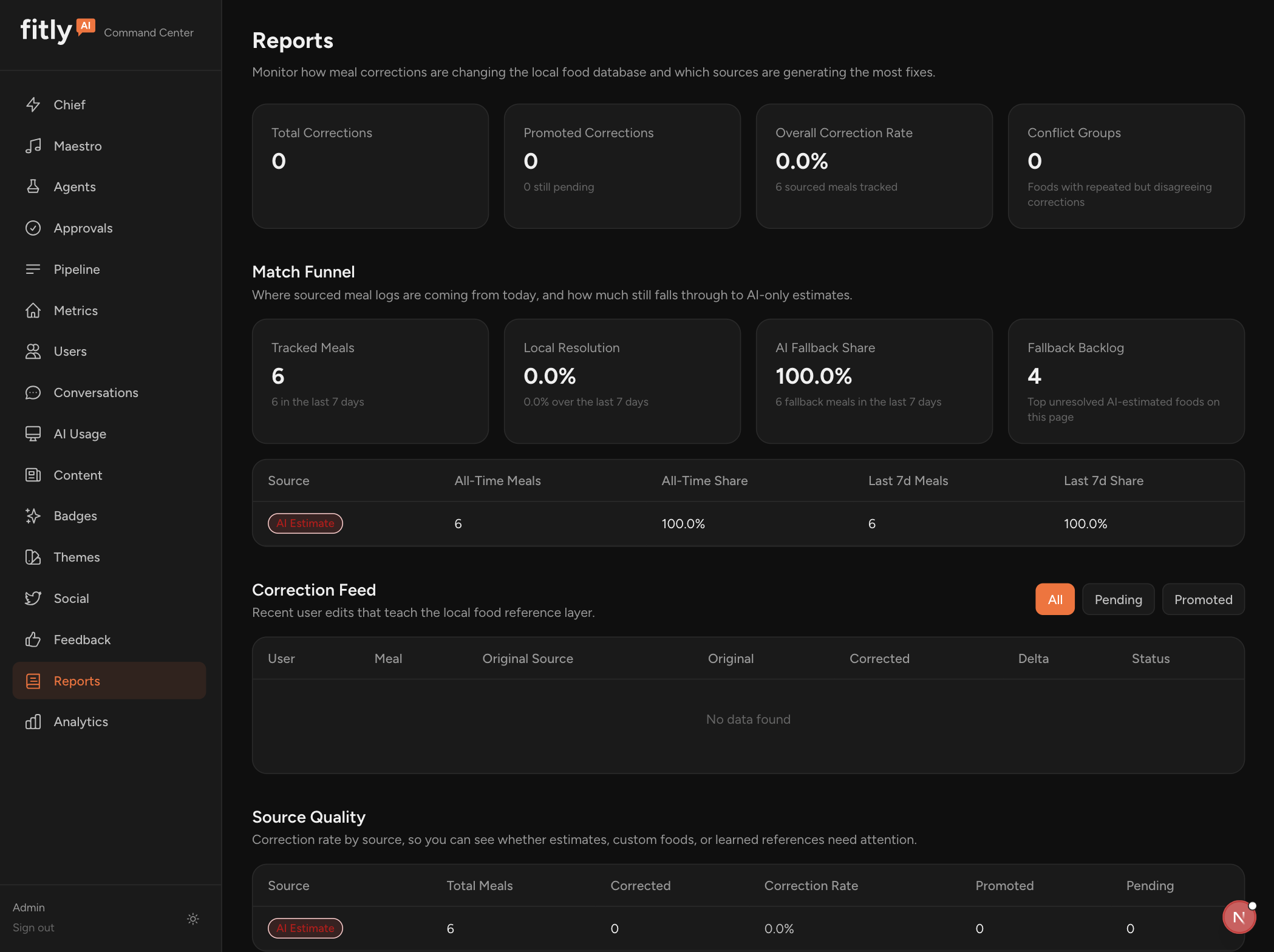Open the Badges sparkle icon
This screenshot has width=1274, height=952.
pos(34,515)
